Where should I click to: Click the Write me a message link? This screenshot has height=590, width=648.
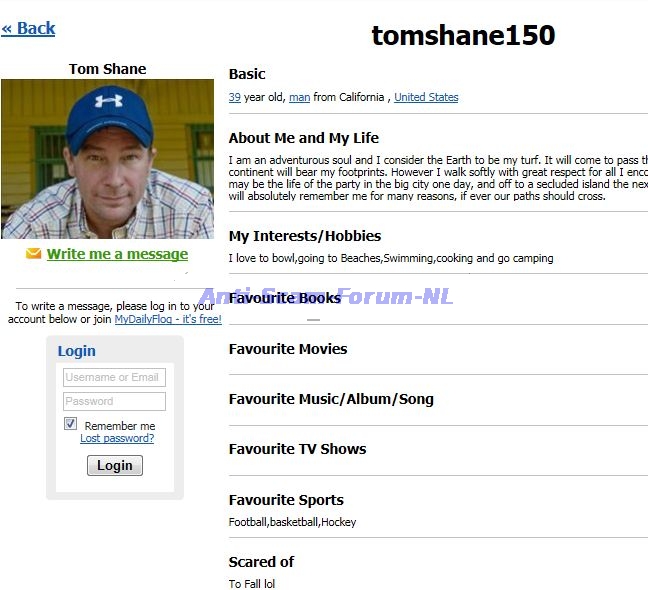pos(117,254)
